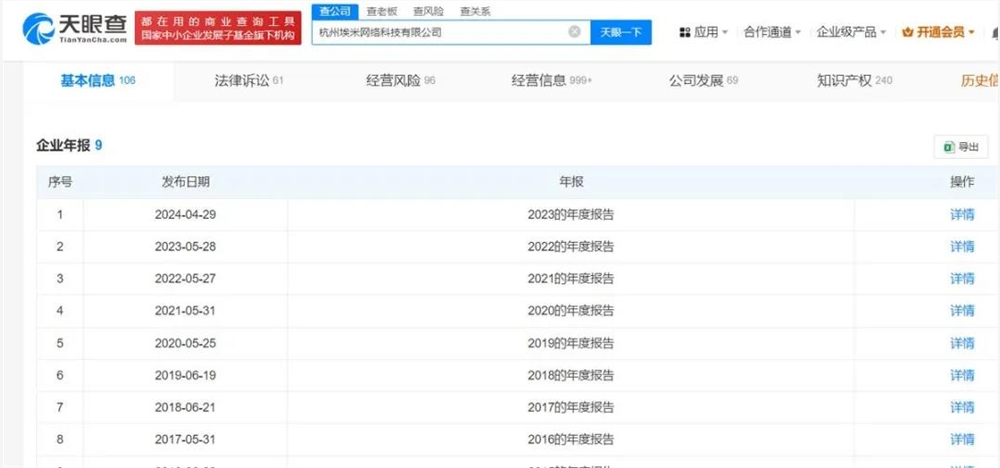This screenshot has width=1000, height=468.
Task: Switch to 公司发展 tab
Action: [x=703, y=80]
